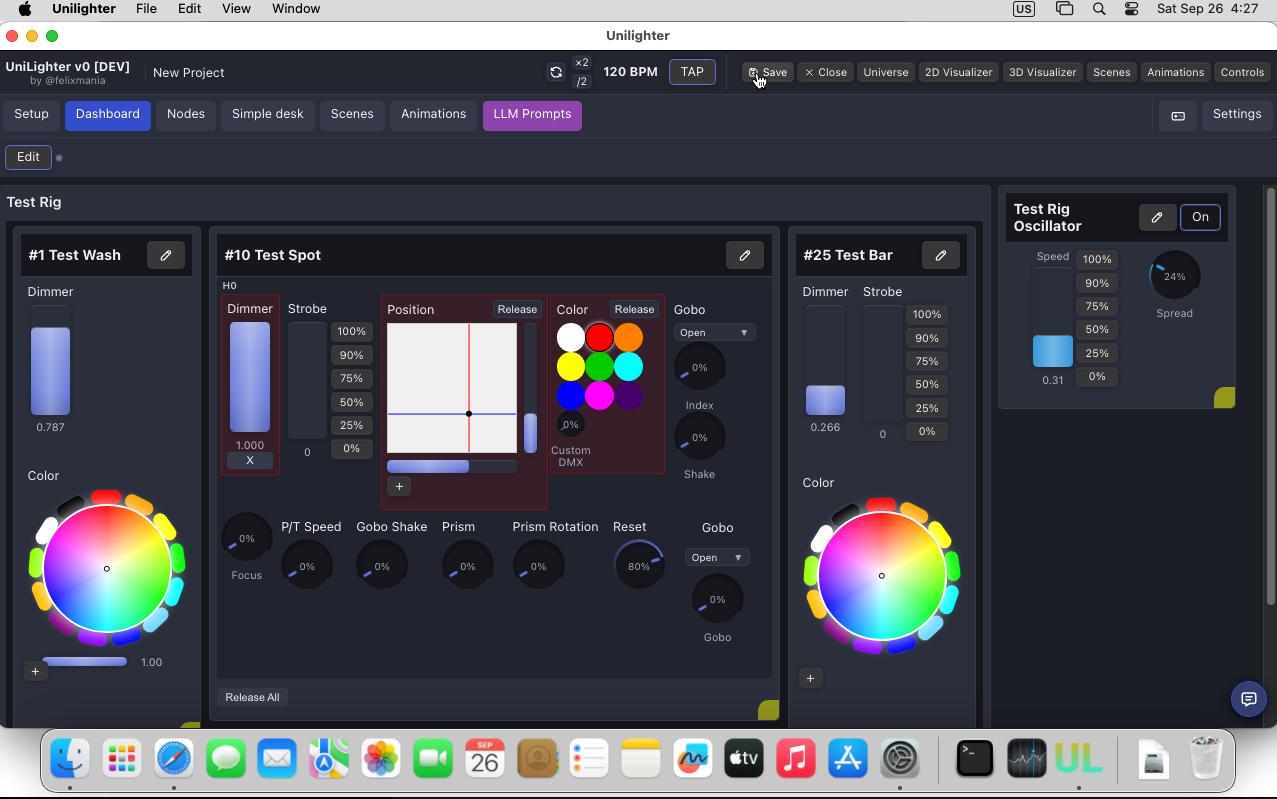Launch Safari from the Dock
Screen dimensions: 1277x799
(x=174, y=758)
